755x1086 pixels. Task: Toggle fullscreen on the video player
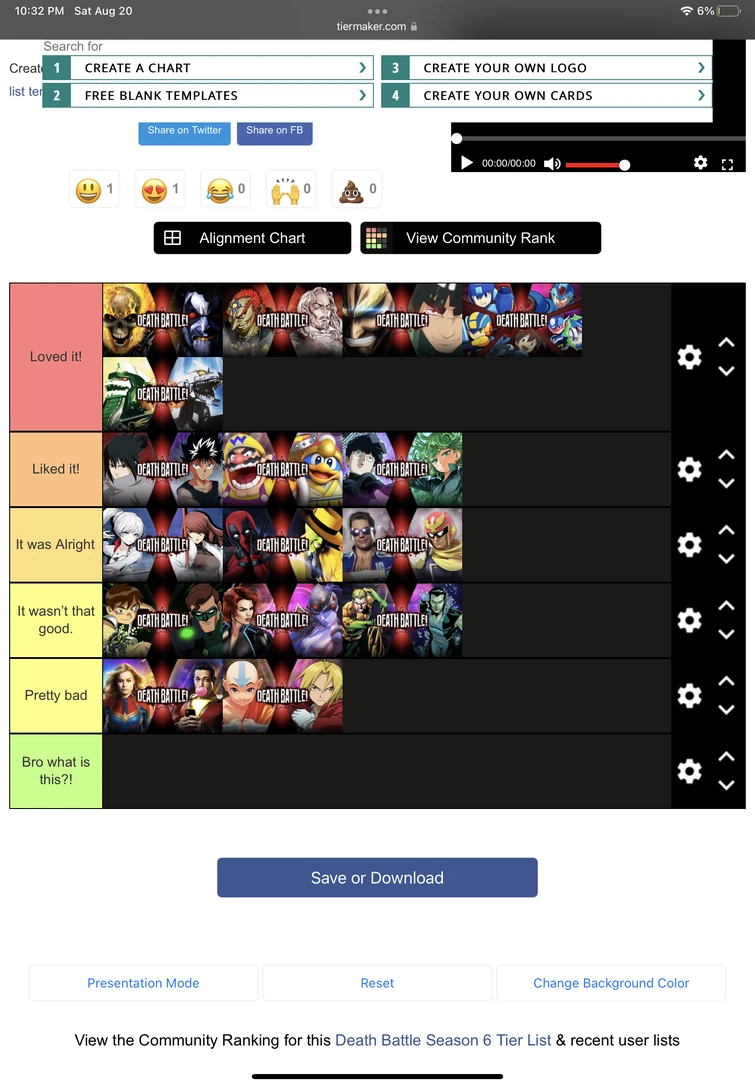click(728, 163)
